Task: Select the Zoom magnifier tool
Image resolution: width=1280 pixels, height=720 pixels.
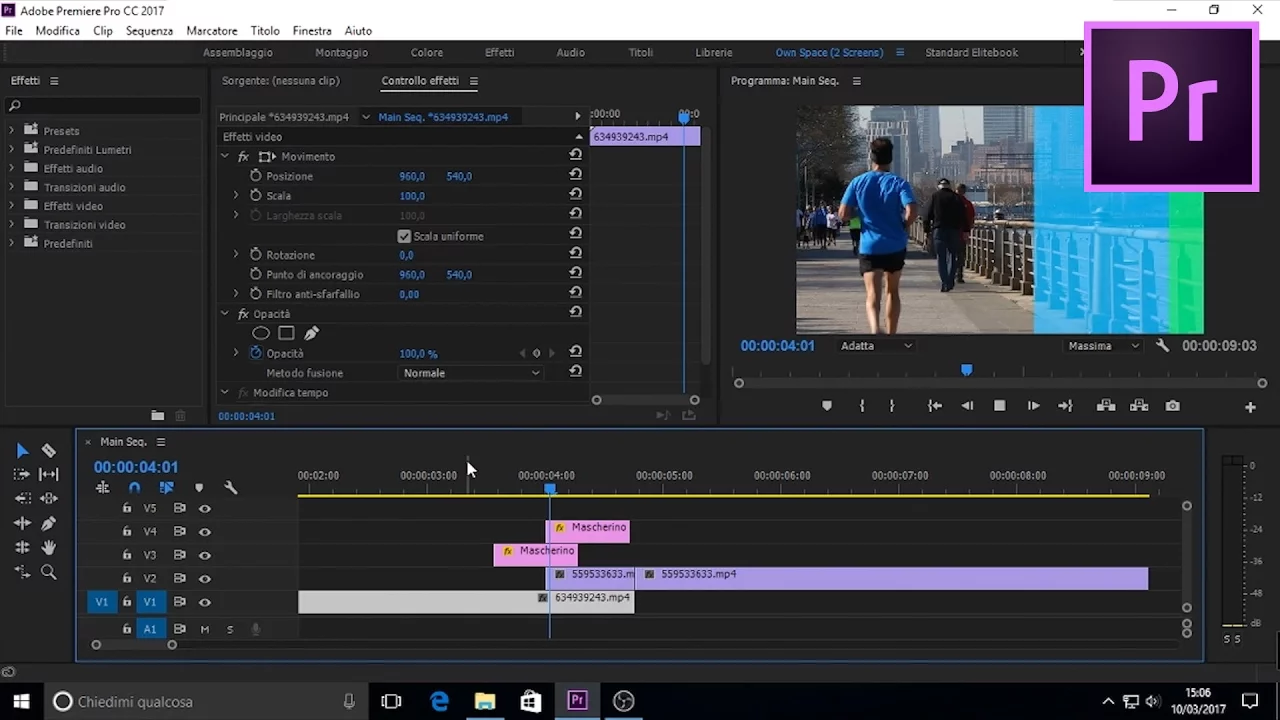Action: tap(48, 572)
